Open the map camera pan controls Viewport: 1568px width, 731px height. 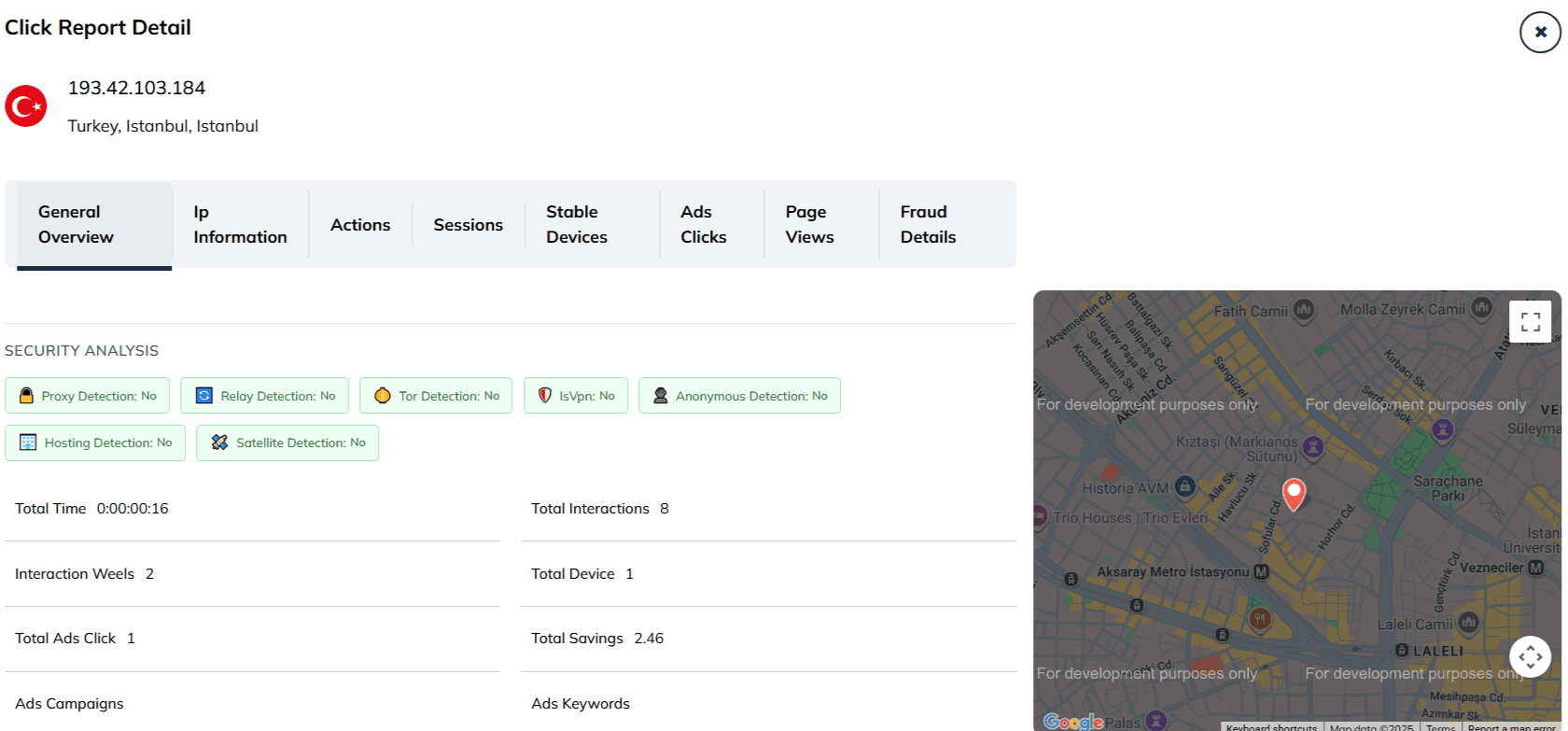coord(1530,657)
